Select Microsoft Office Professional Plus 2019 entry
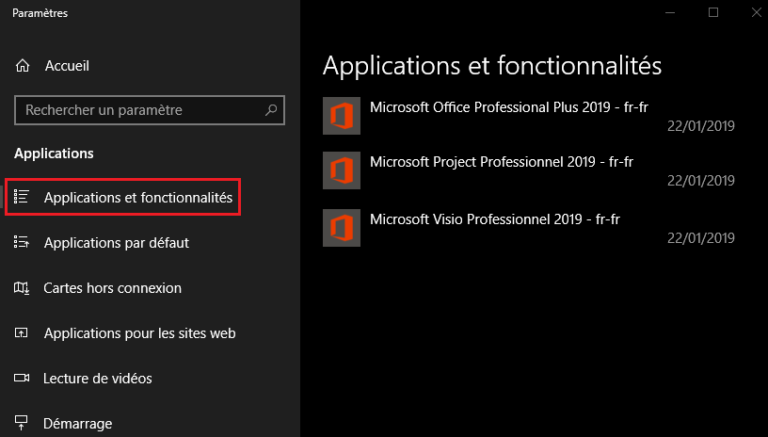768x437 pixels. coord(529,116)
